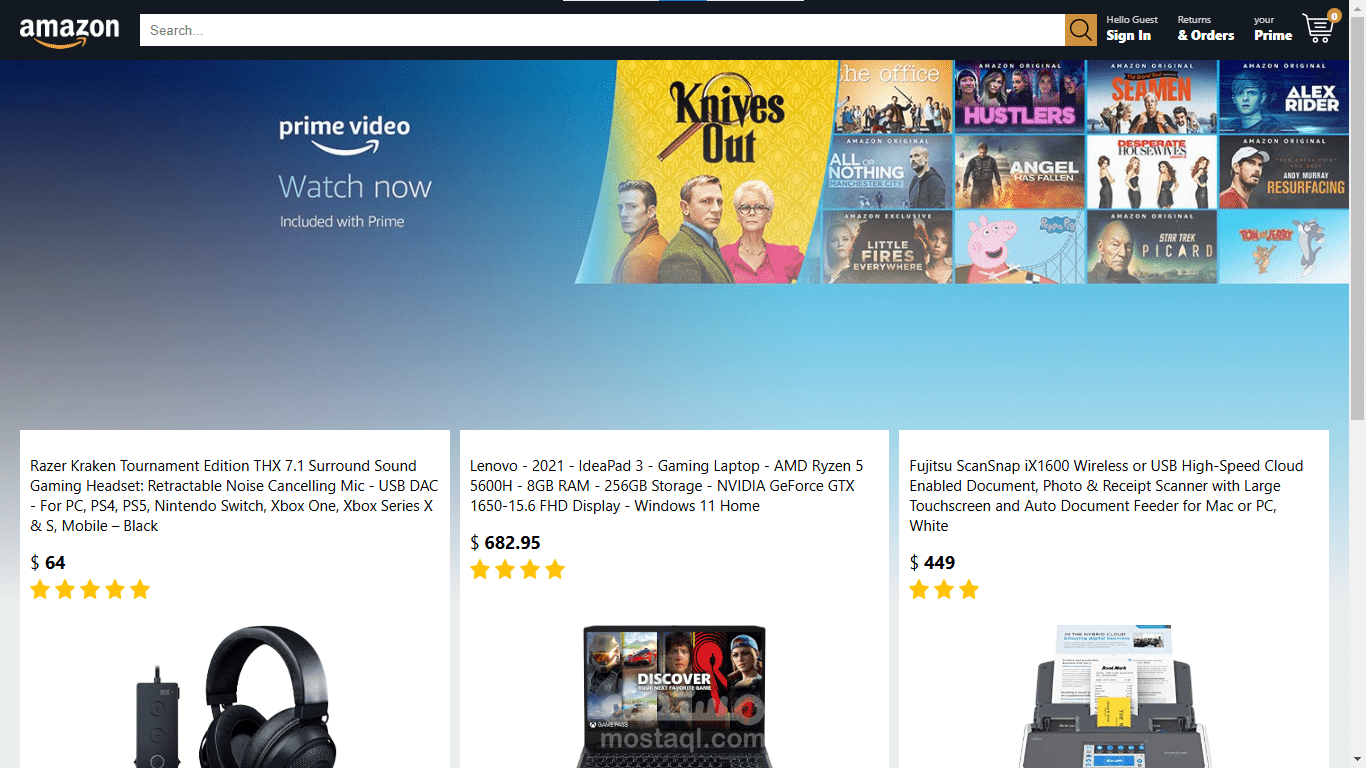Click the Amazon logo in the header

[x=69, y=31]
